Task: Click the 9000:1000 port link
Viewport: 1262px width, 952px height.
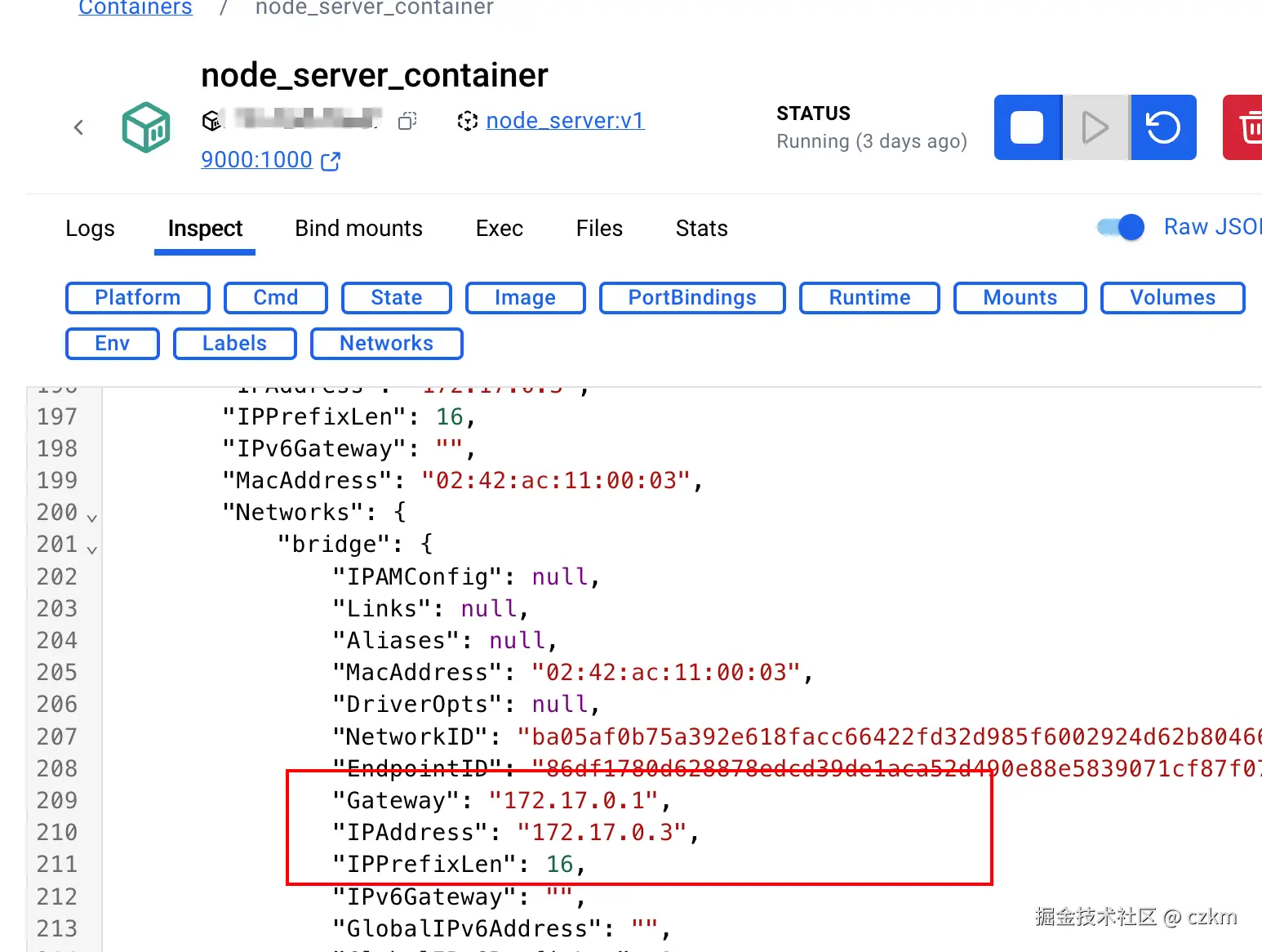Action: point(256,160)
